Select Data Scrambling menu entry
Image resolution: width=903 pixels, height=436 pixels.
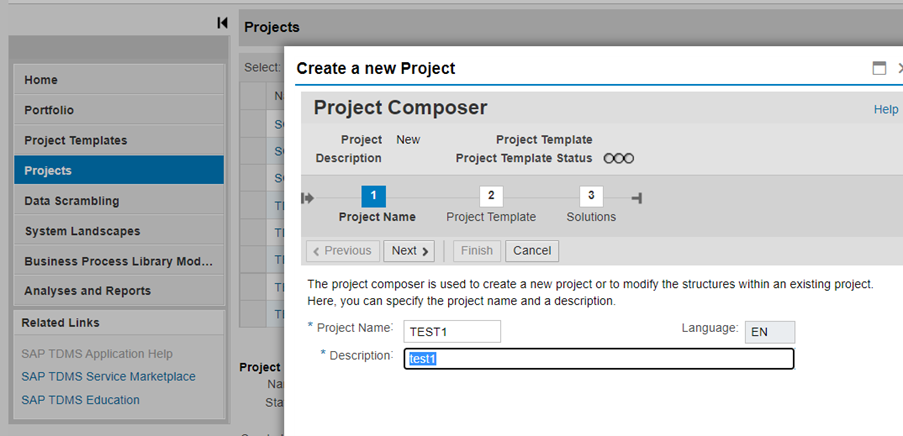point(118,200)
